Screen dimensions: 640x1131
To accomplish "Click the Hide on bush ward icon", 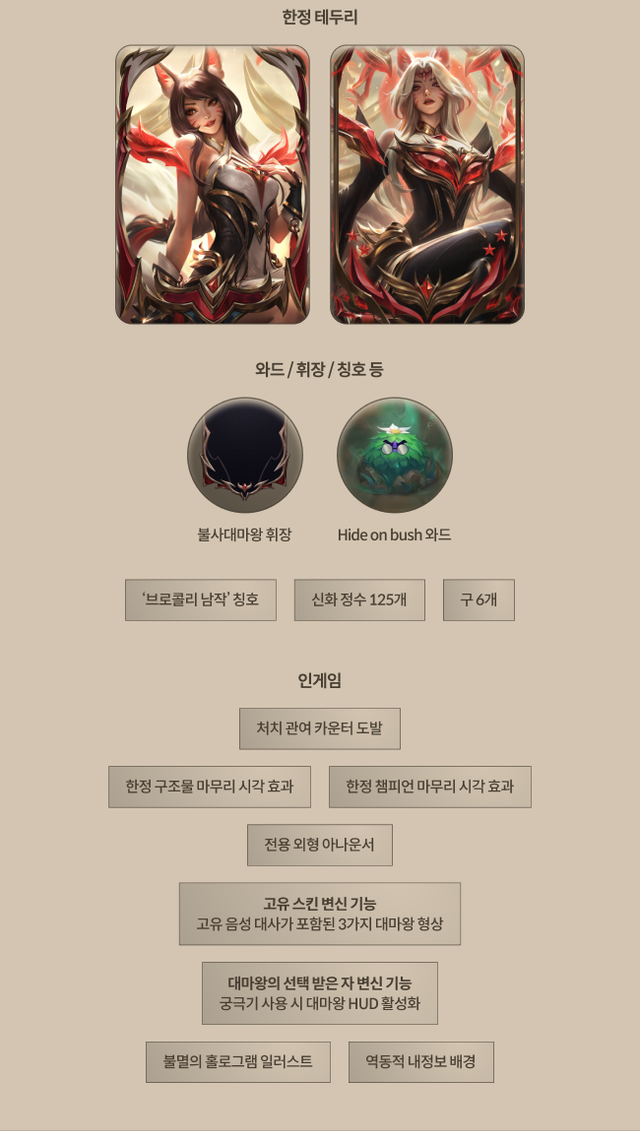I will (395, 455).
